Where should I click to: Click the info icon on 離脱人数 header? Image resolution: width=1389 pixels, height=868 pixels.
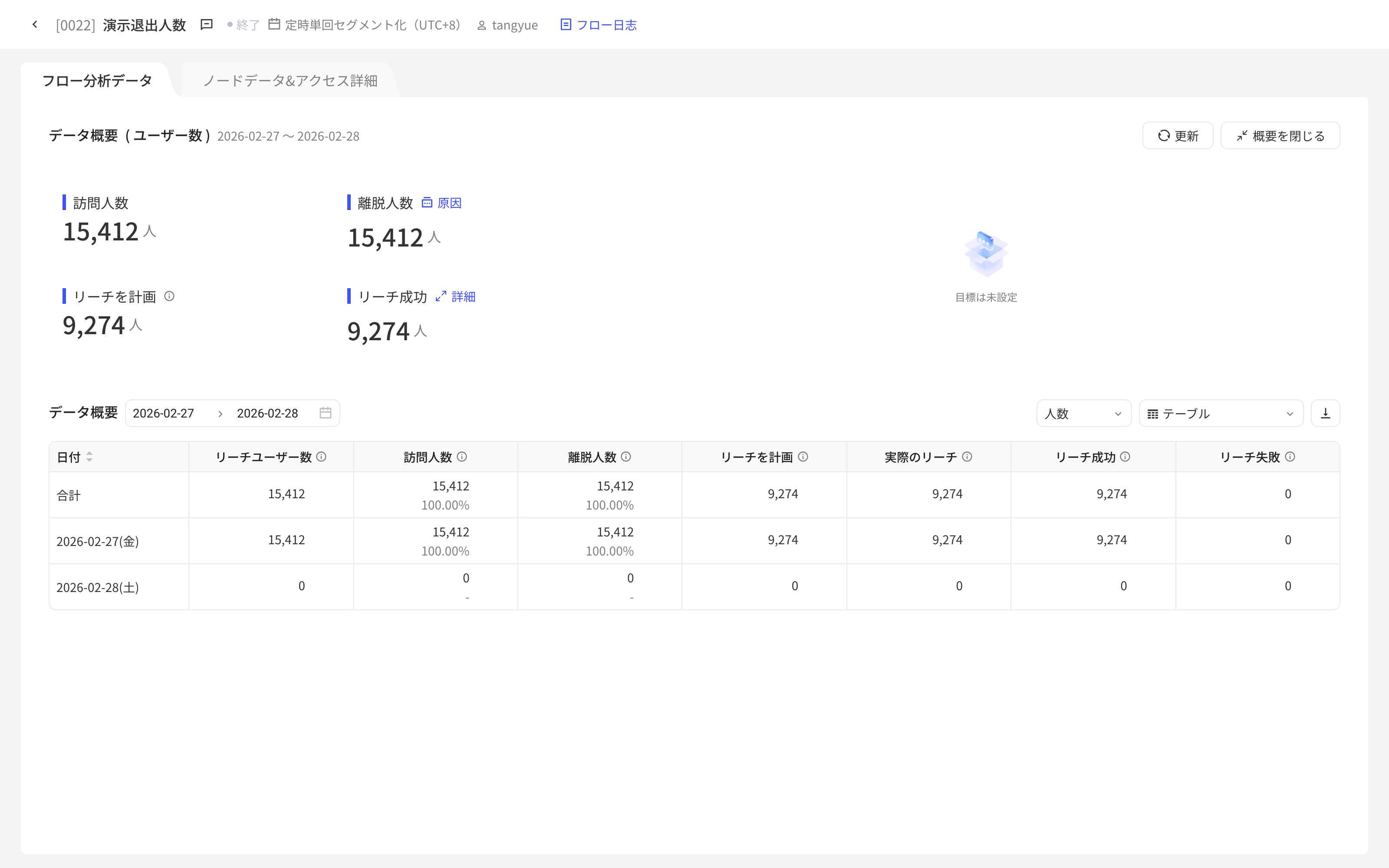[626, 457]
